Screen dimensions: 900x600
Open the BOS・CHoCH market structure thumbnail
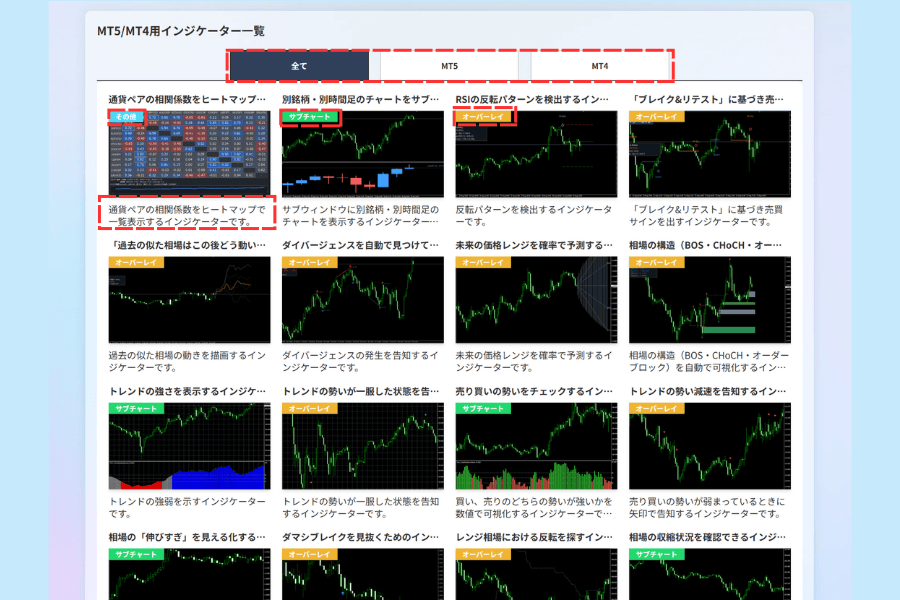tap(710, 300)
